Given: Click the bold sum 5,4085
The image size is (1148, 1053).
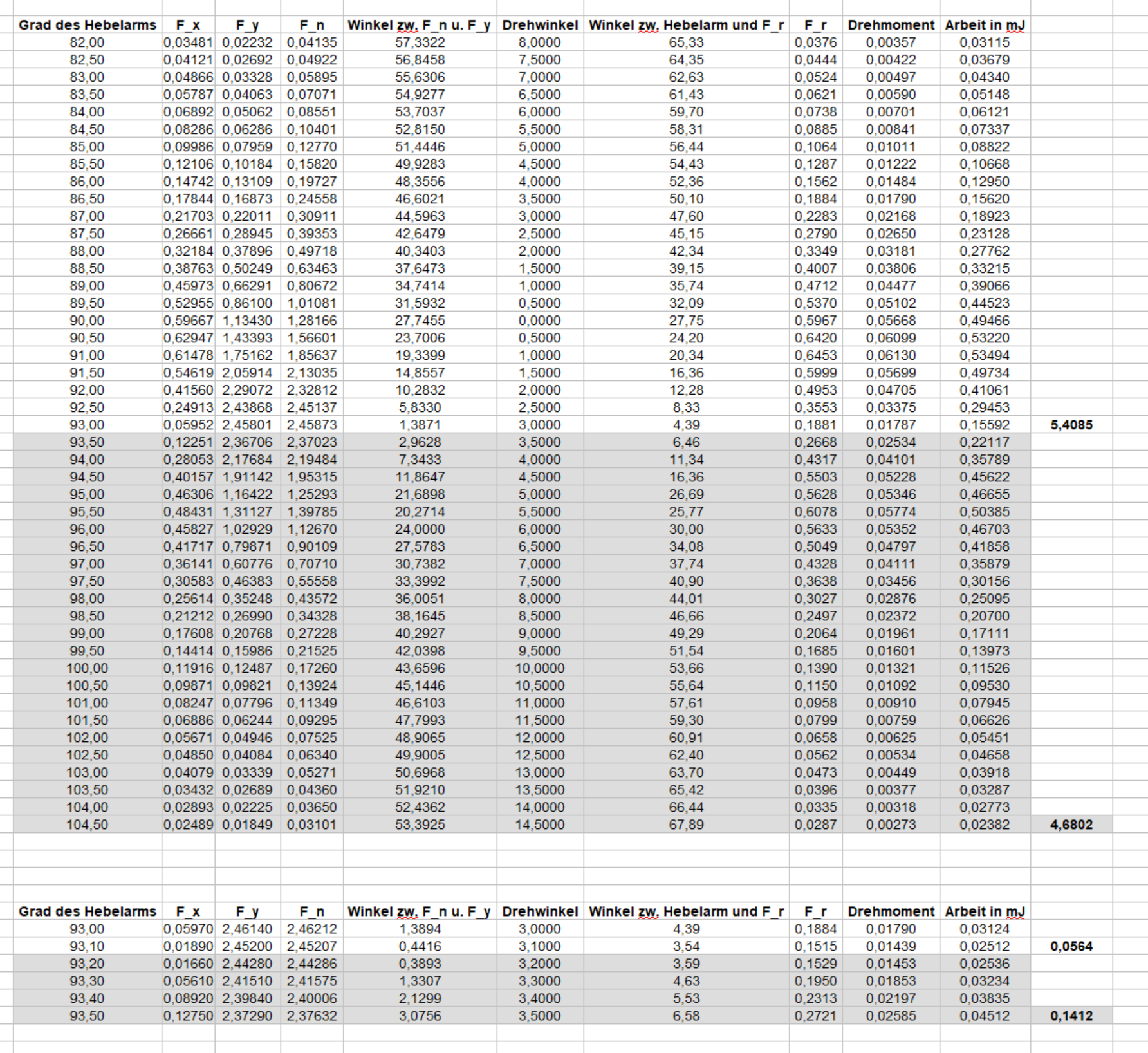Looking at the screenshot, I should (1071, 425).
